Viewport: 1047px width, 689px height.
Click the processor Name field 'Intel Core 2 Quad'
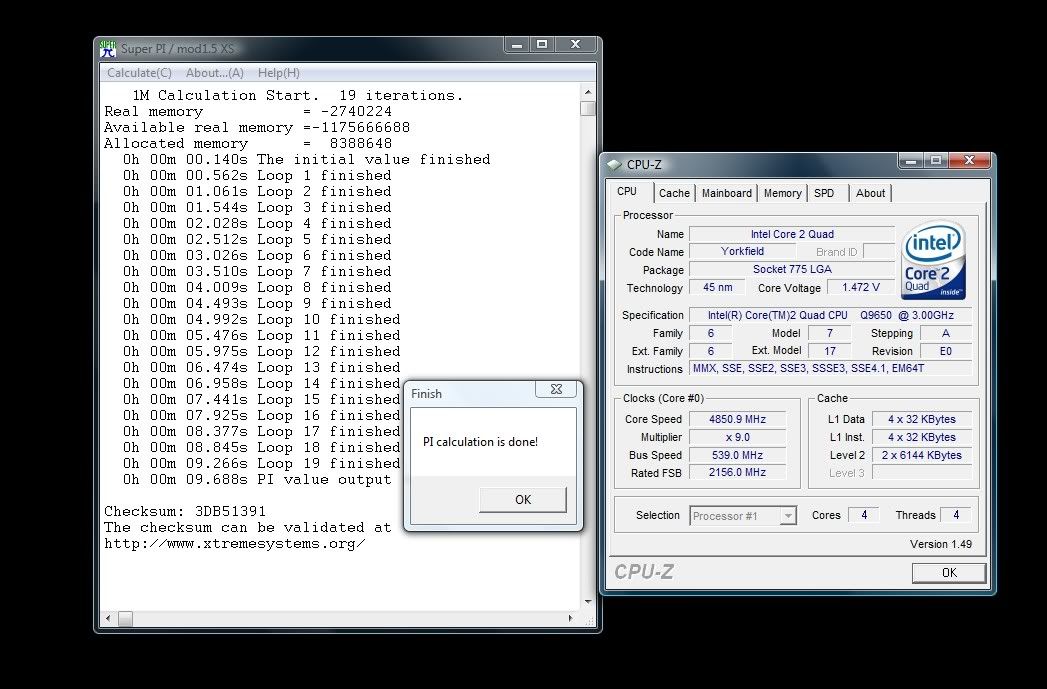tap(792, 234)
